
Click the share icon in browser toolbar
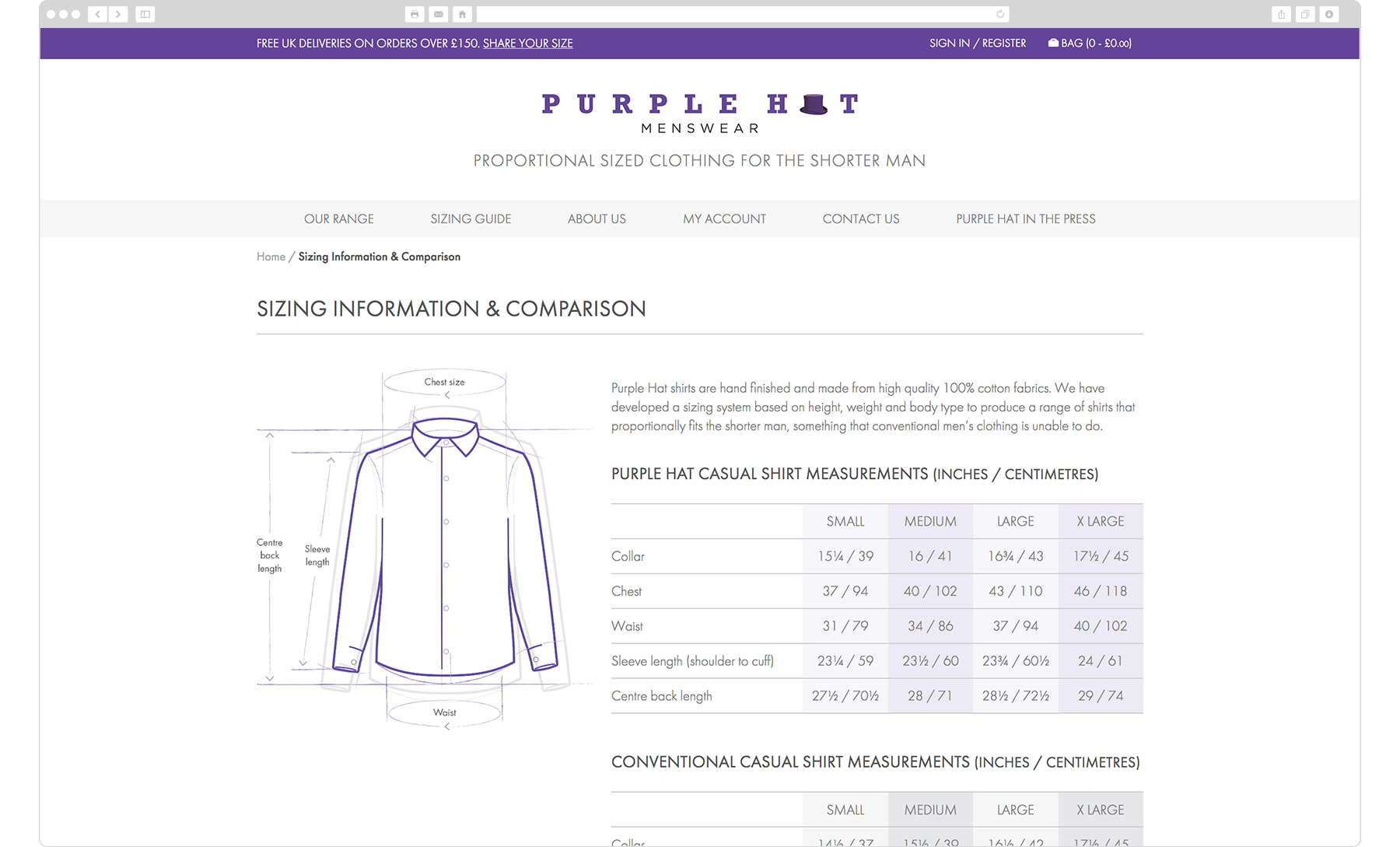pos(1281,14)
